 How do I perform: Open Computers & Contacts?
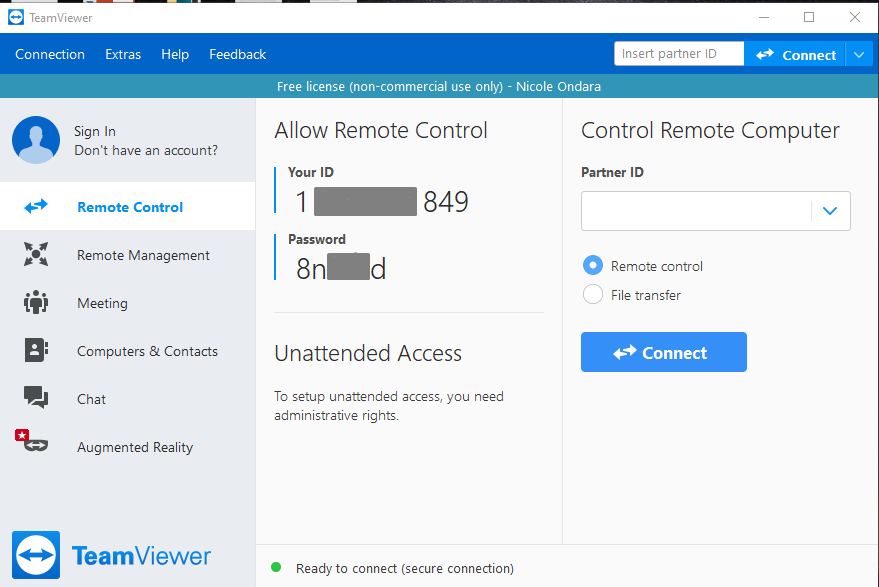coord(146,351)
